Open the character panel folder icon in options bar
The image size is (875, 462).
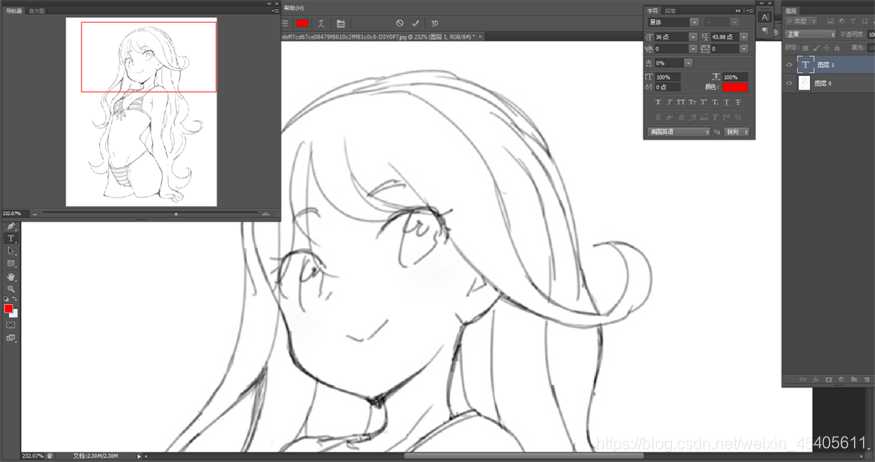pos(340,23)
